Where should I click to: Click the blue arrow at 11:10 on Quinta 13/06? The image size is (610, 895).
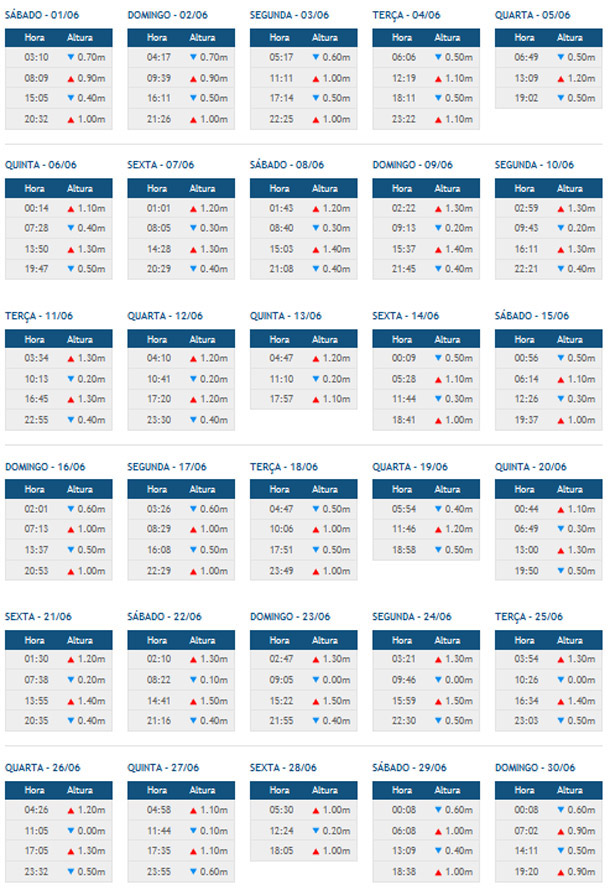click(316, 380)
